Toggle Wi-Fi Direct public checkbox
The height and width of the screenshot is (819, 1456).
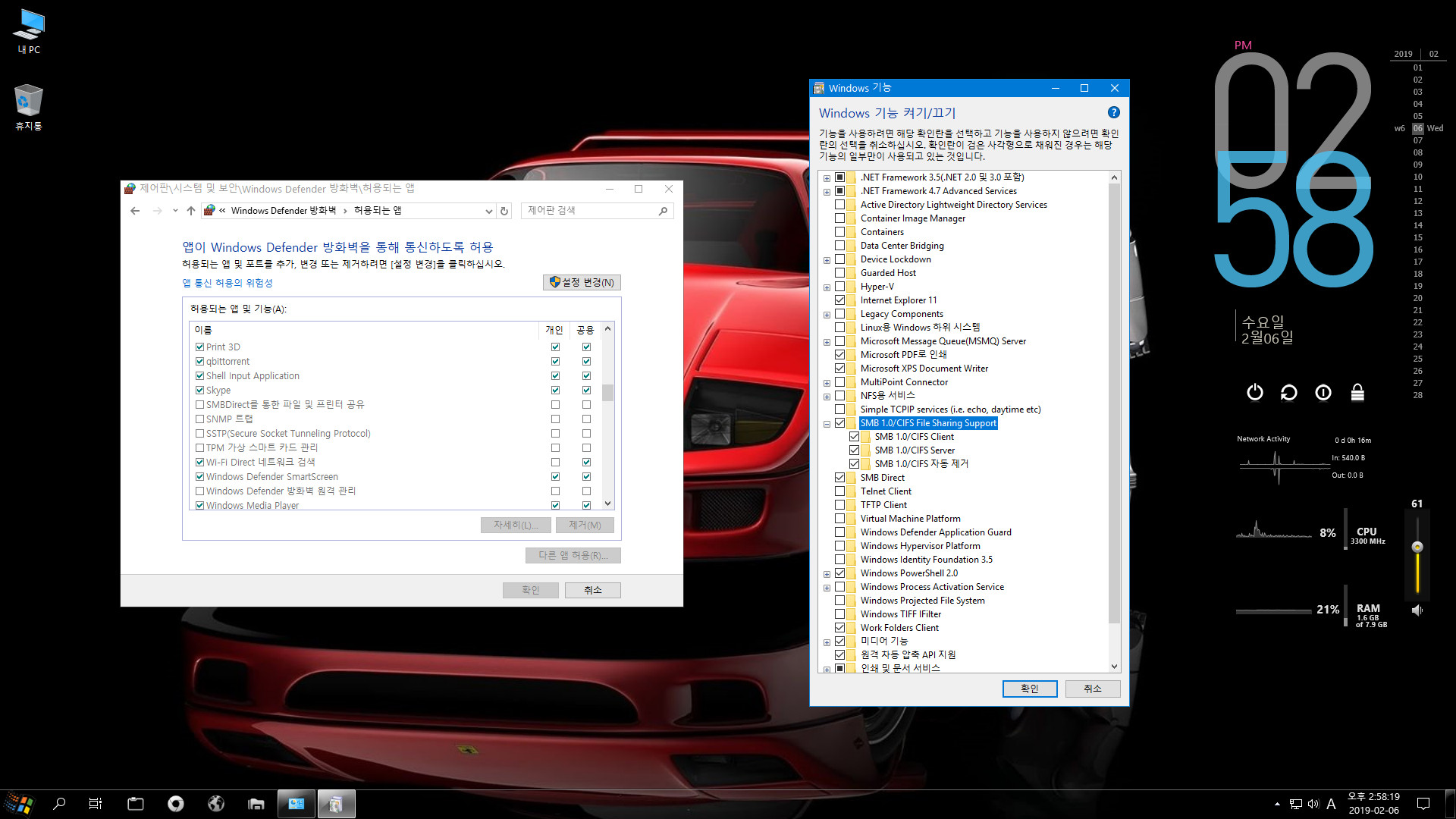point(586,463)
